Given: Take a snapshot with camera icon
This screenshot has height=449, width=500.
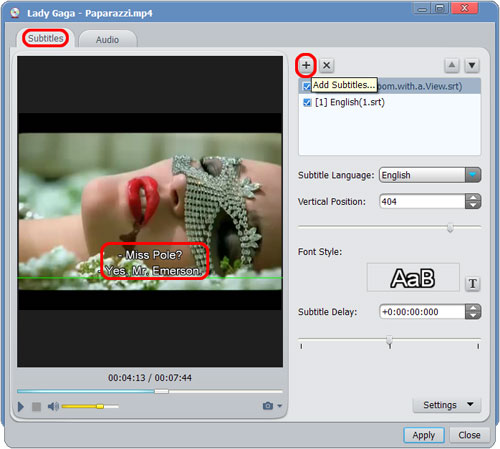Looking at the screenshot, I should tap(268, 406).
